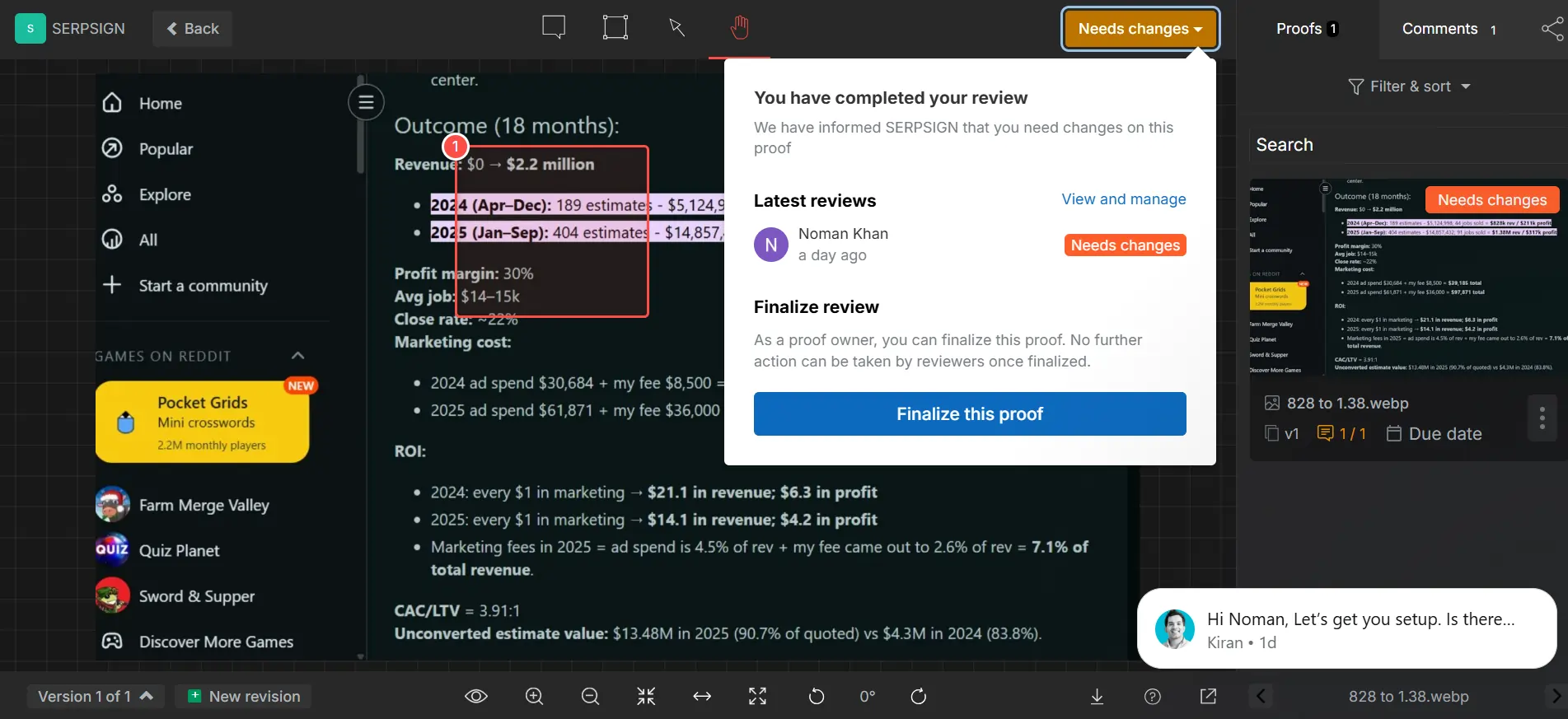This screenshot has width=1568, height=719.
Task: Switch to the Comments tab
Action: (1449, 29)
